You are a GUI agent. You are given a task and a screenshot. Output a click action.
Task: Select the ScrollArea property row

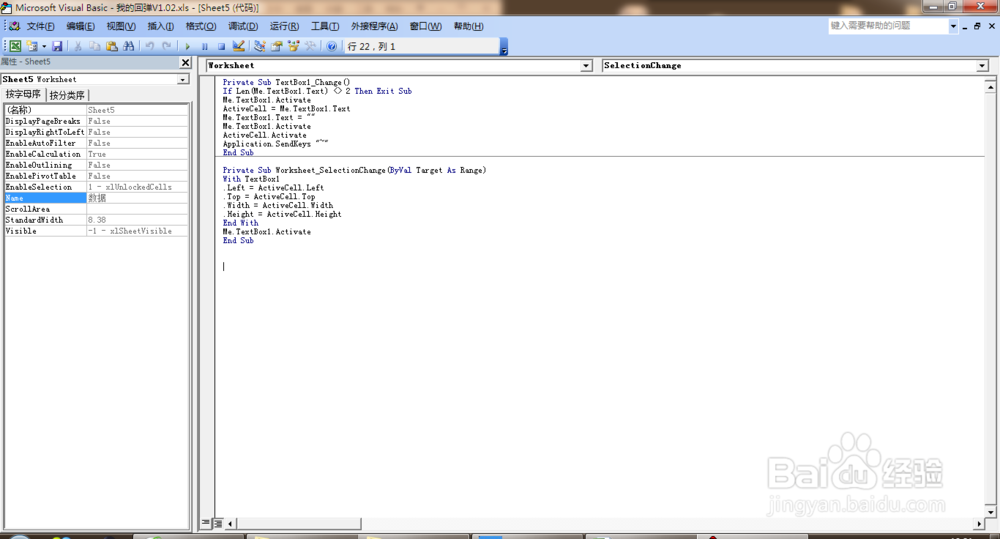[x=96, y=209]
